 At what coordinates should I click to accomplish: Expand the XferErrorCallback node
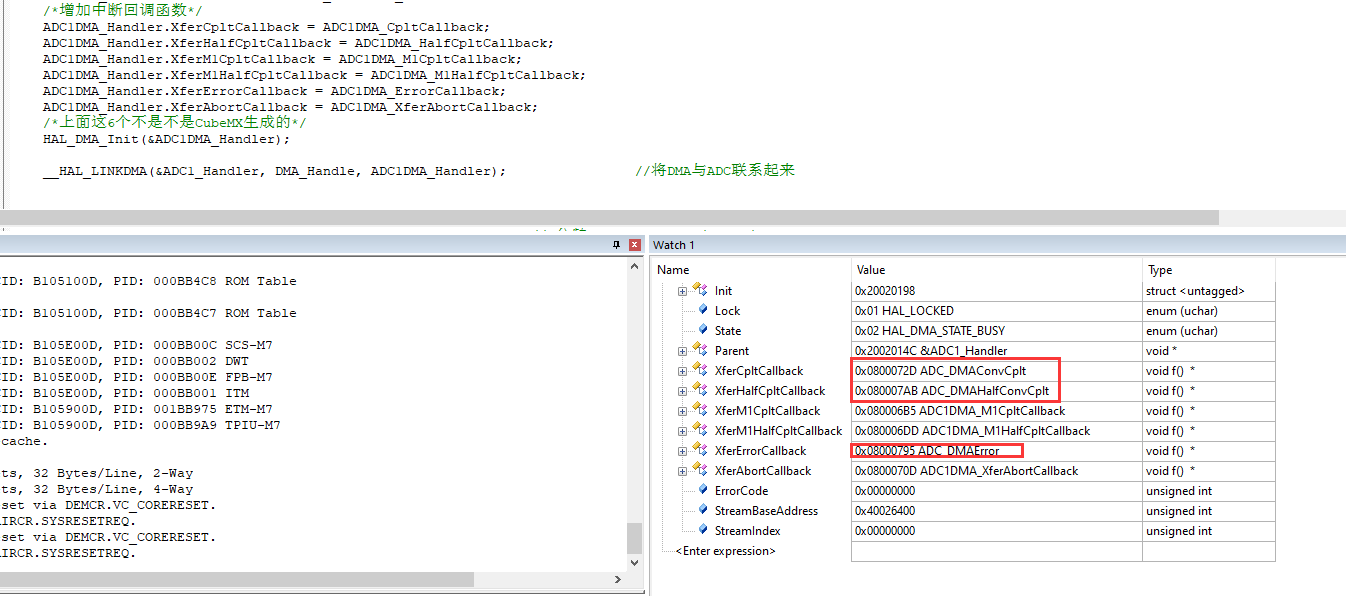coord(682,450)
